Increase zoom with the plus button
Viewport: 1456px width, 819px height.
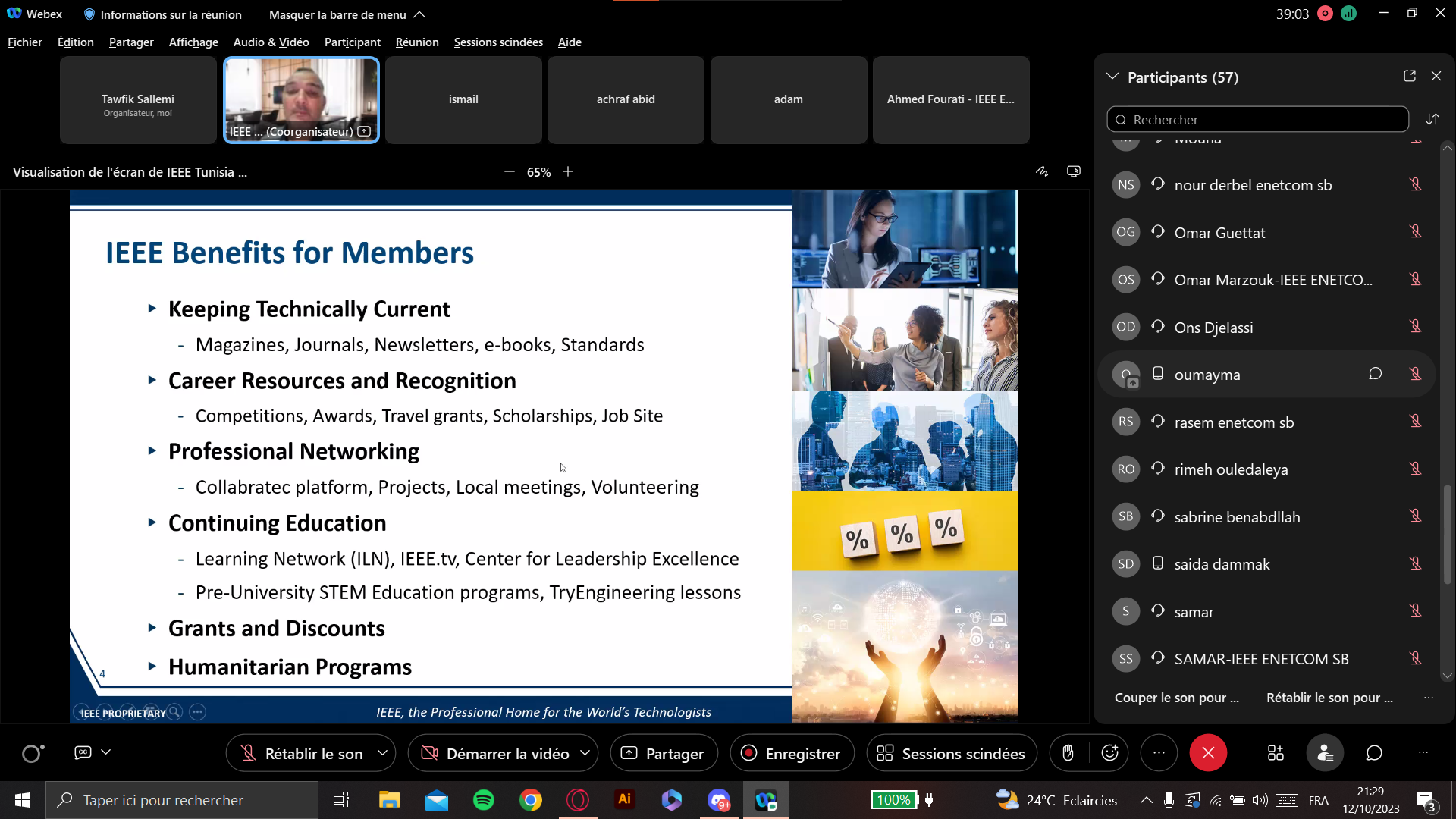(x=568, y=172)
